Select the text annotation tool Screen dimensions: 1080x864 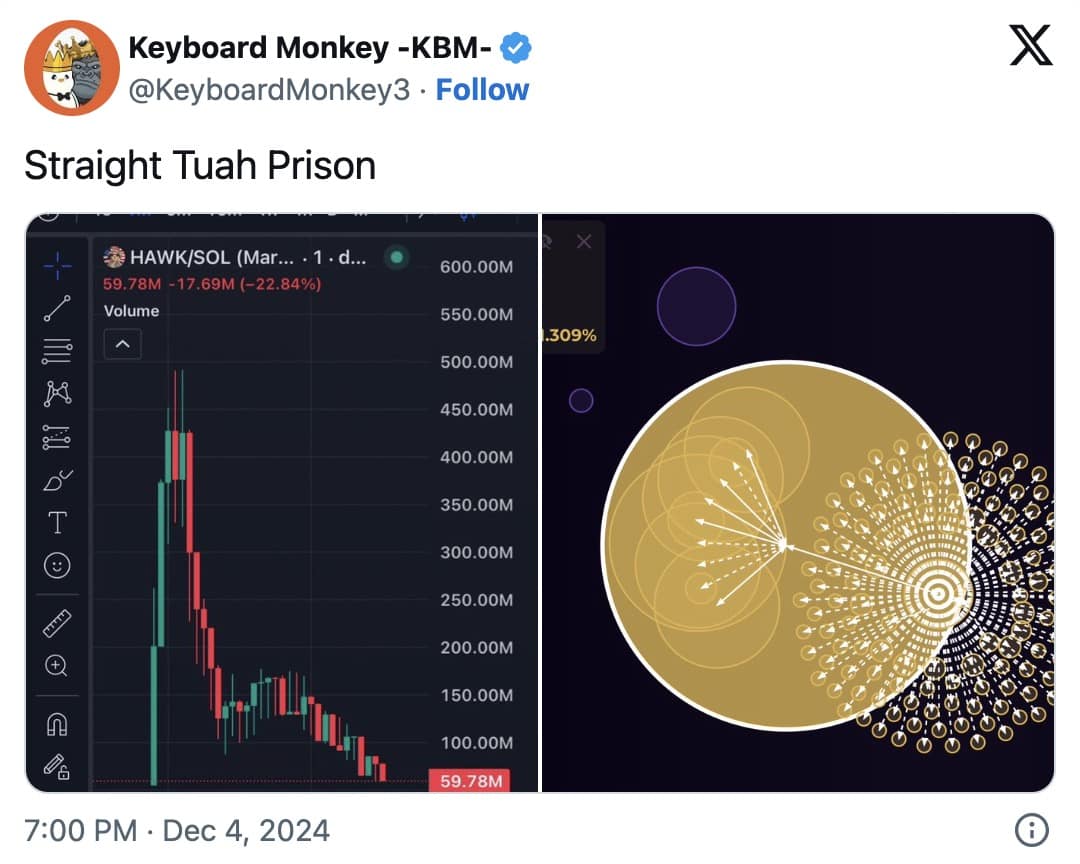coord(58,522)
